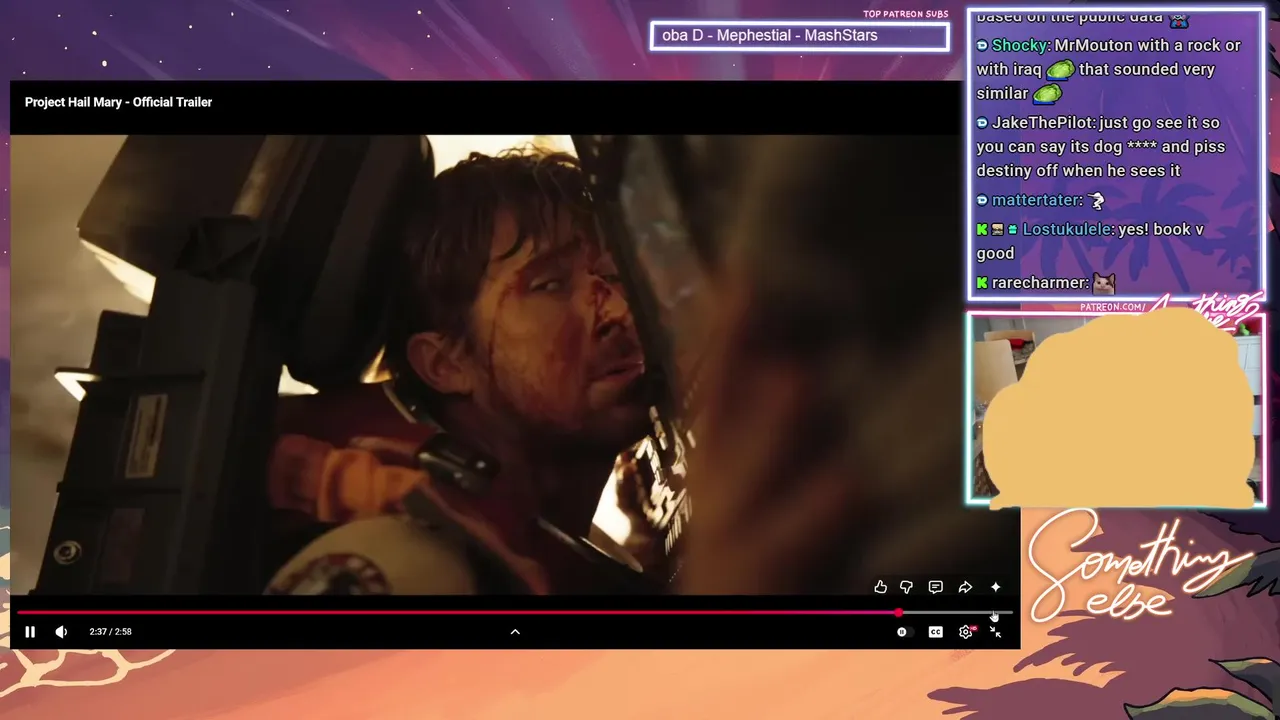
Task: Click mattertater's username in chat
Action: [x=1035, y=200]
